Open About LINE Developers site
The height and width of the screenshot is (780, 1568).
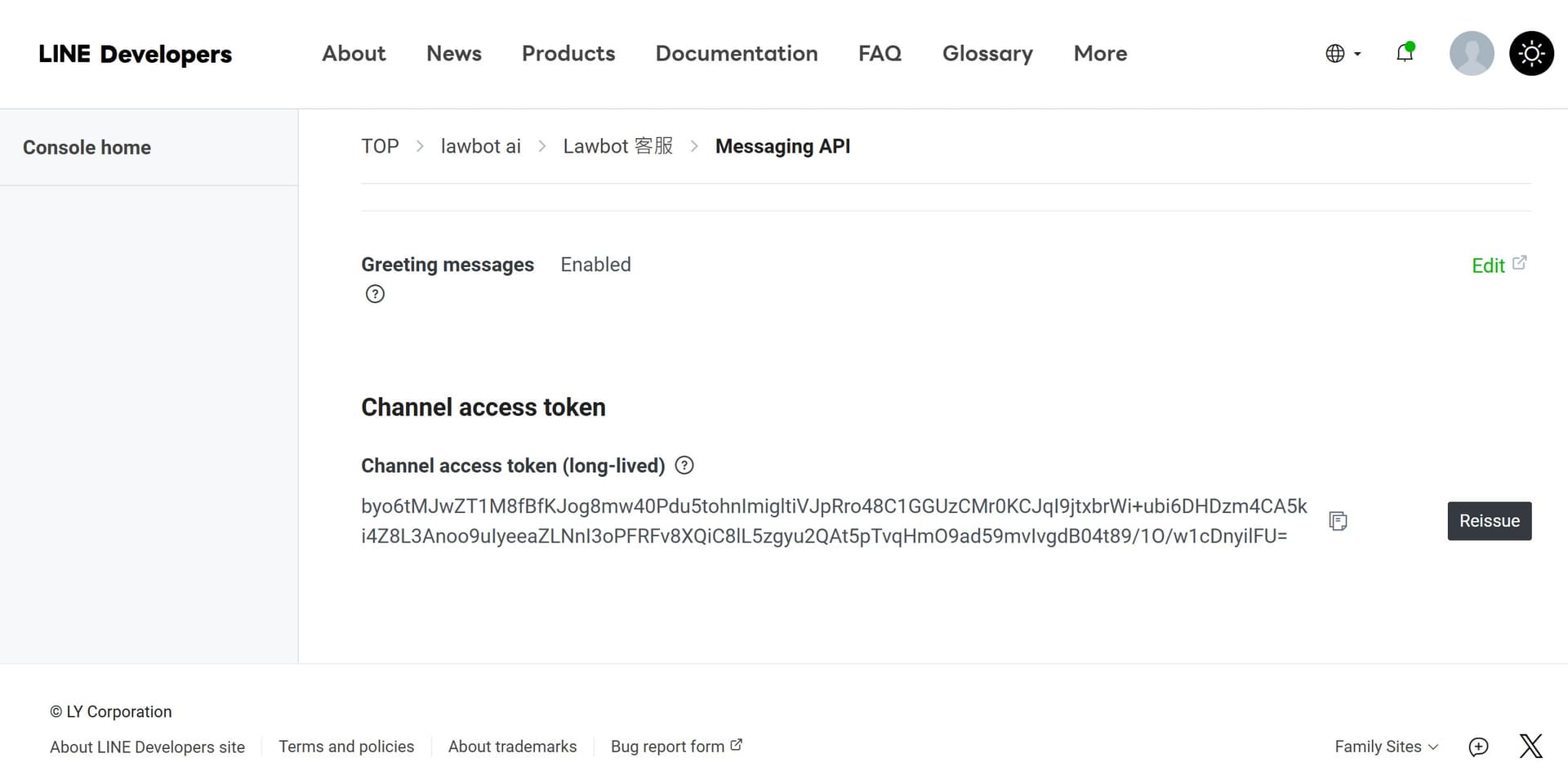click(147, 747)
